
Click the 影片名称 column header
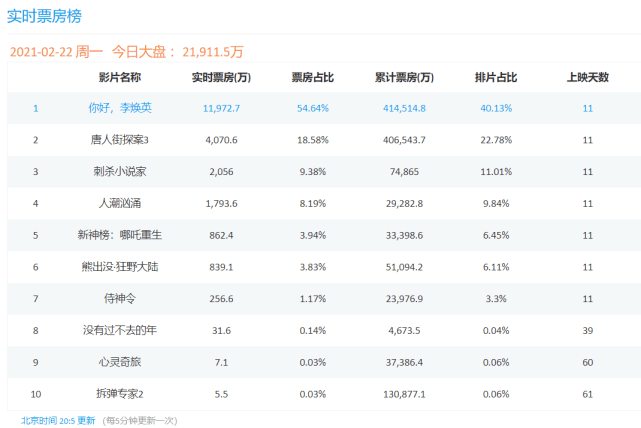click(x=120, y=77)
